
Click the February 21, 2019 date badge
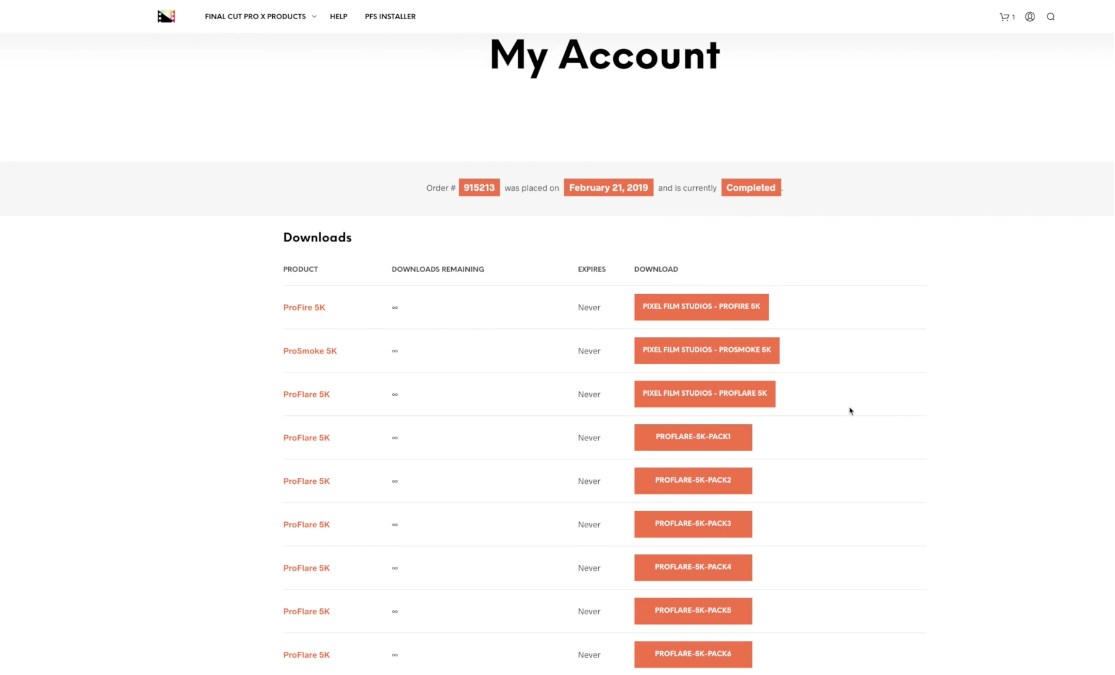609,188
